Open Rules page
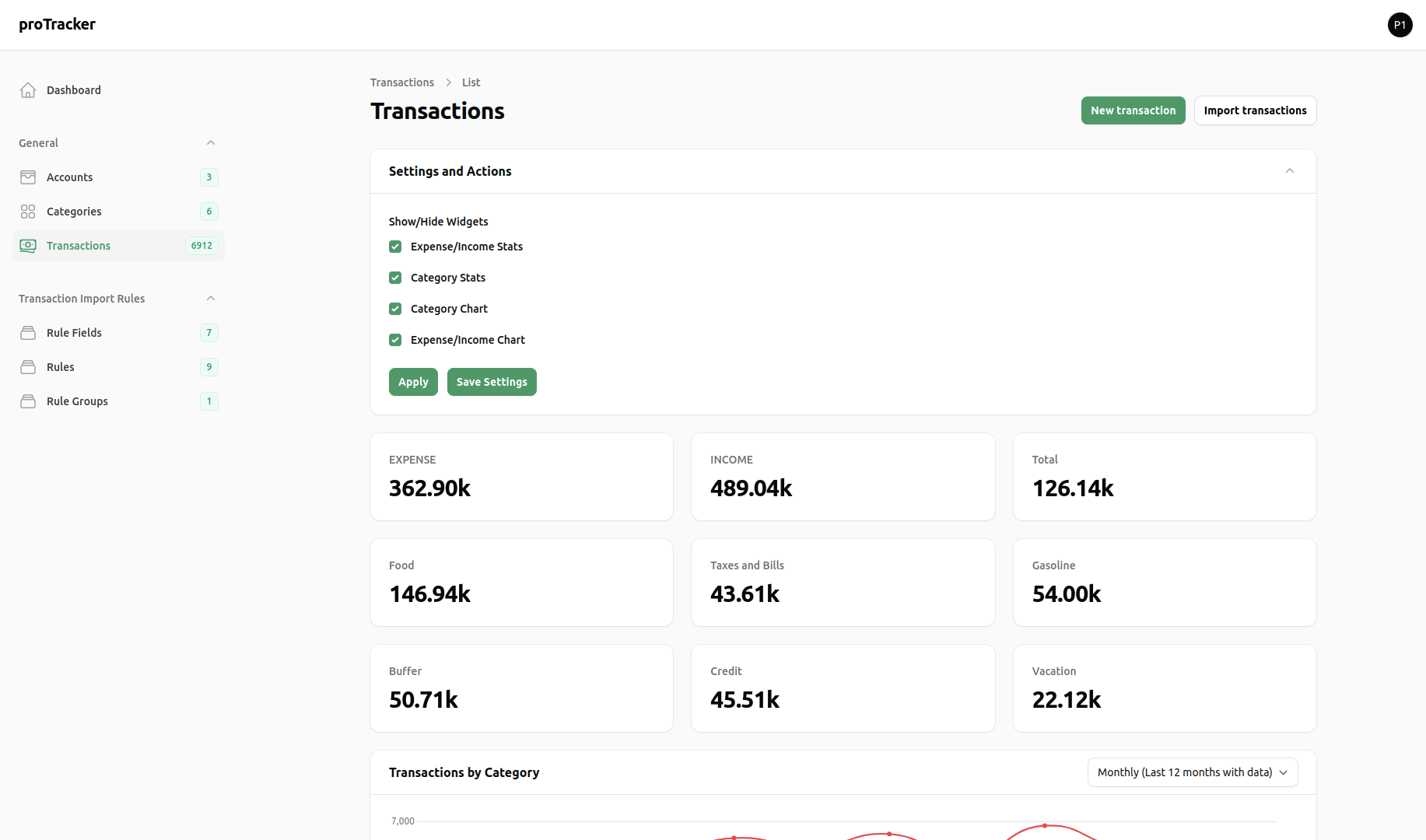Screen dimensions: 1426x840 pos(118,367)
